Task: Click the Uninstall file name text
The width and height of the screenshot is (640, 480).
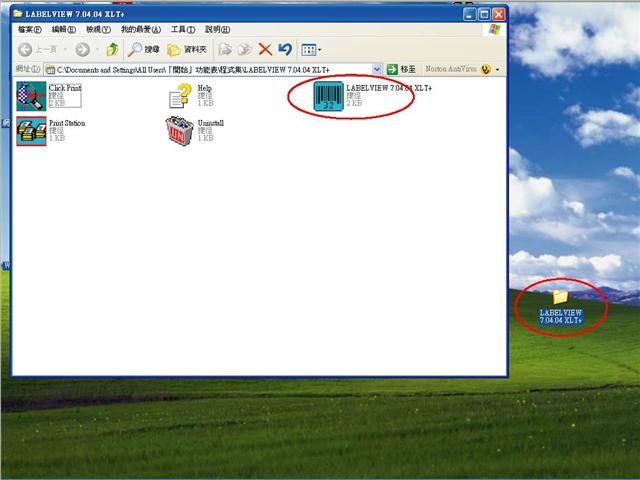Action: [x=211, y=123]
